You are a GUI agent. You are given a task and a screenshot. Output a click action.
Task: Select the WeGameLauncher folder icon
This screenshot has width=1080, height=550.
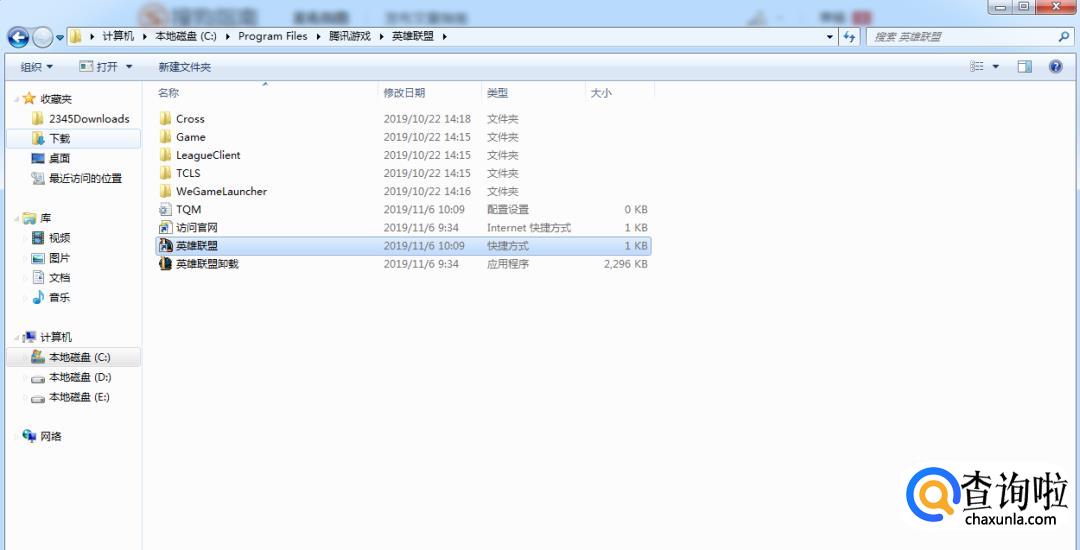[165, 191]
